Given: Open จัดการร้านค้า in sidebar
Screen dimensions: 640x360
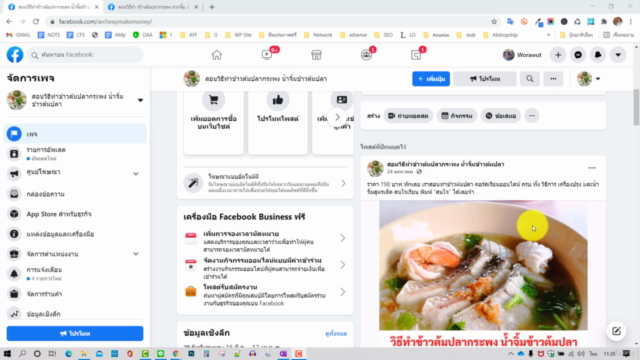Looking at the screenshot, I should (76, 294).
